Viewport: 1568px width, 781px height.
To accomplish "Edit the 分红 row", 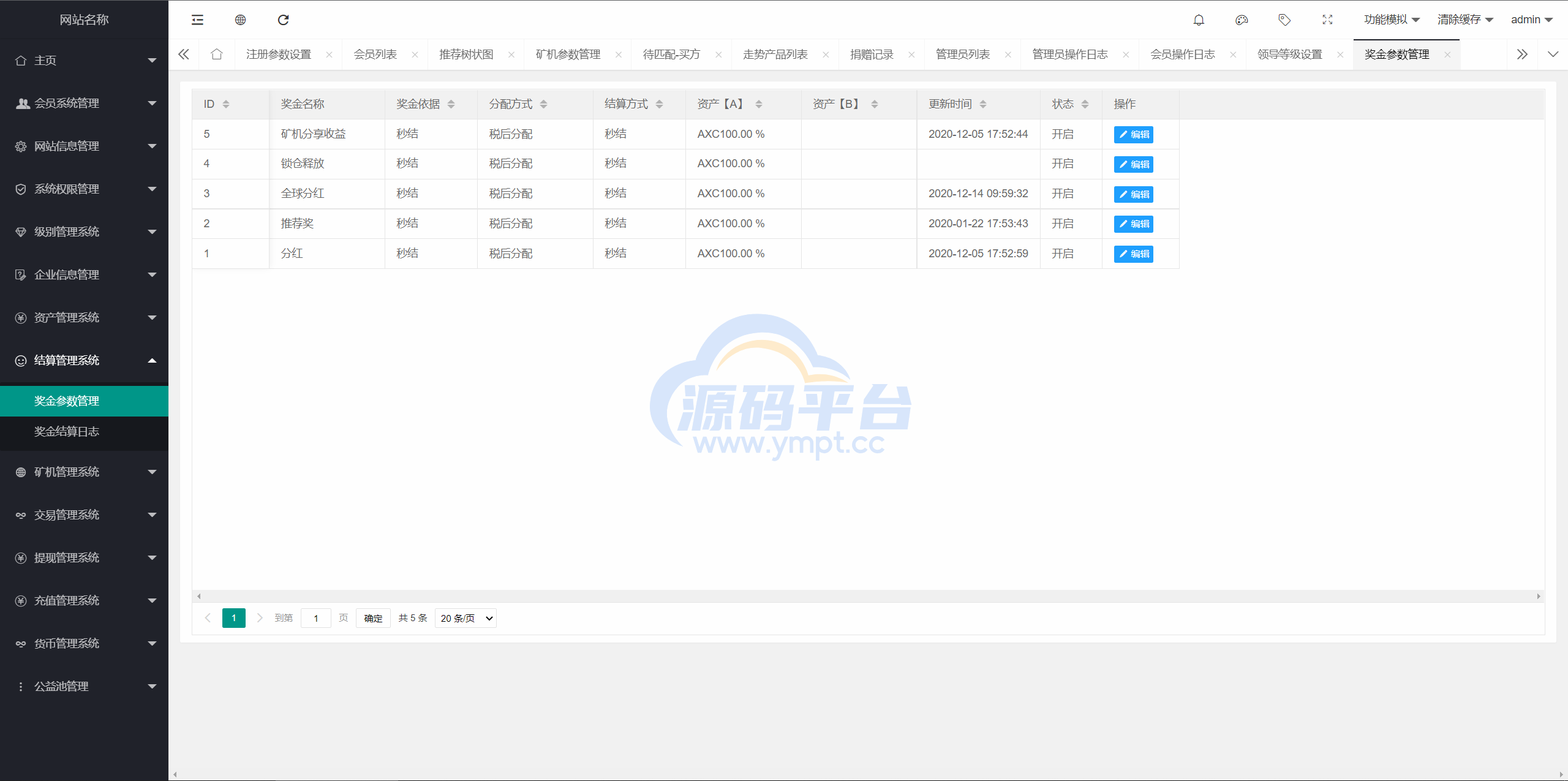I will click(x=1133, y=254).
